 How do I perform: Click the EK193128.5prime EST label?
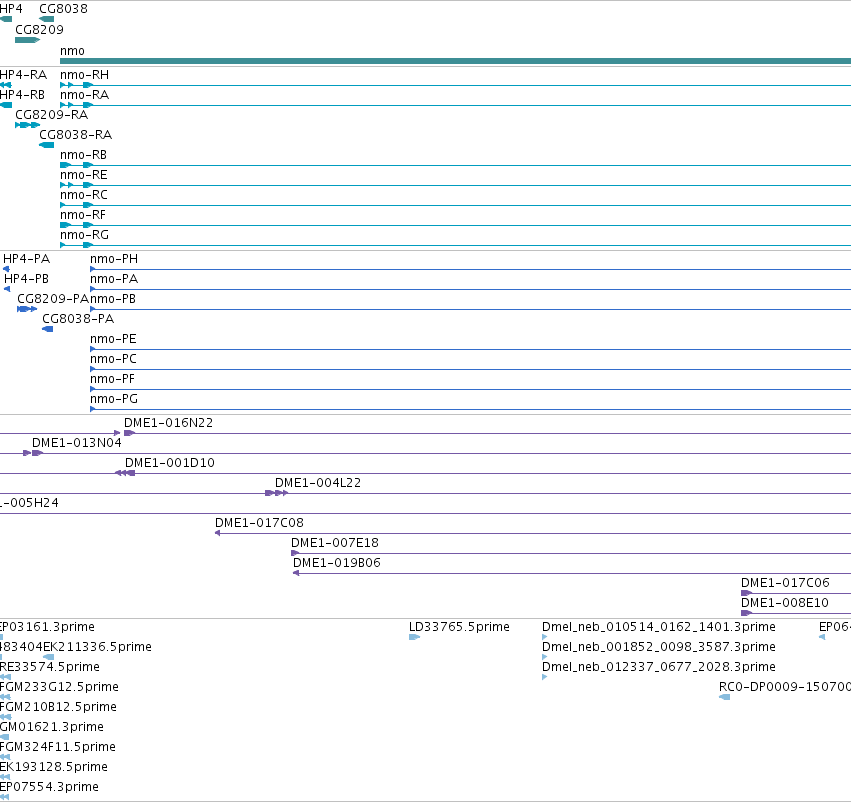(54, 767)
